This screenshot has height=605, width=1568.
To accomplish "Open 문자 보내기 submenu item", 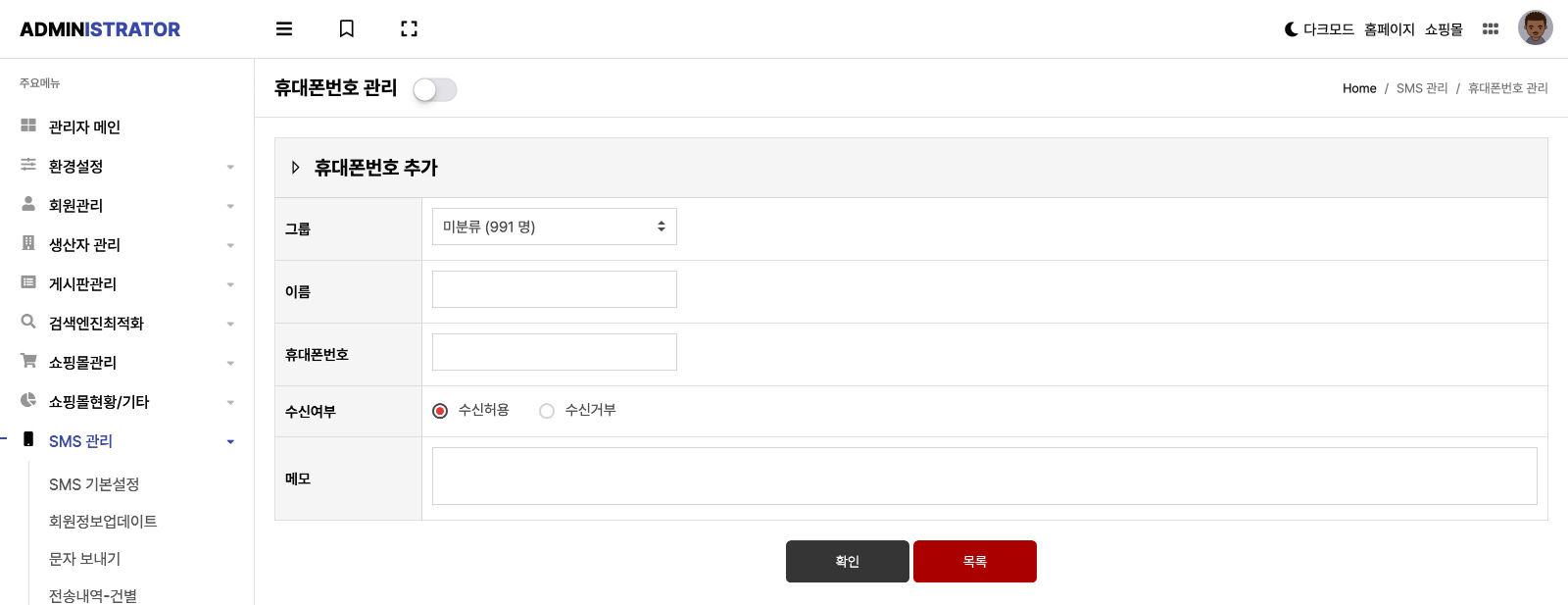I will click(x=84, y=559).
